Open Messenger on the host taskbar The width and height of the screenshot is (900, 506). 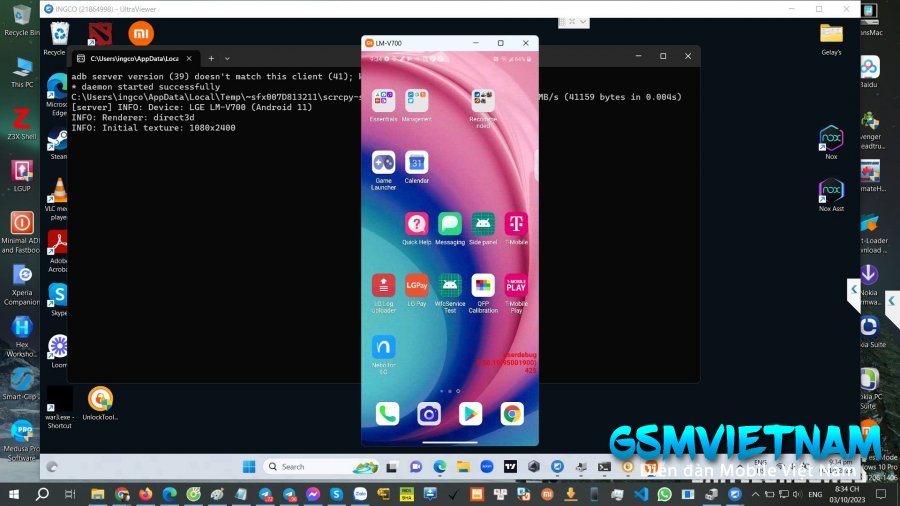312,494
